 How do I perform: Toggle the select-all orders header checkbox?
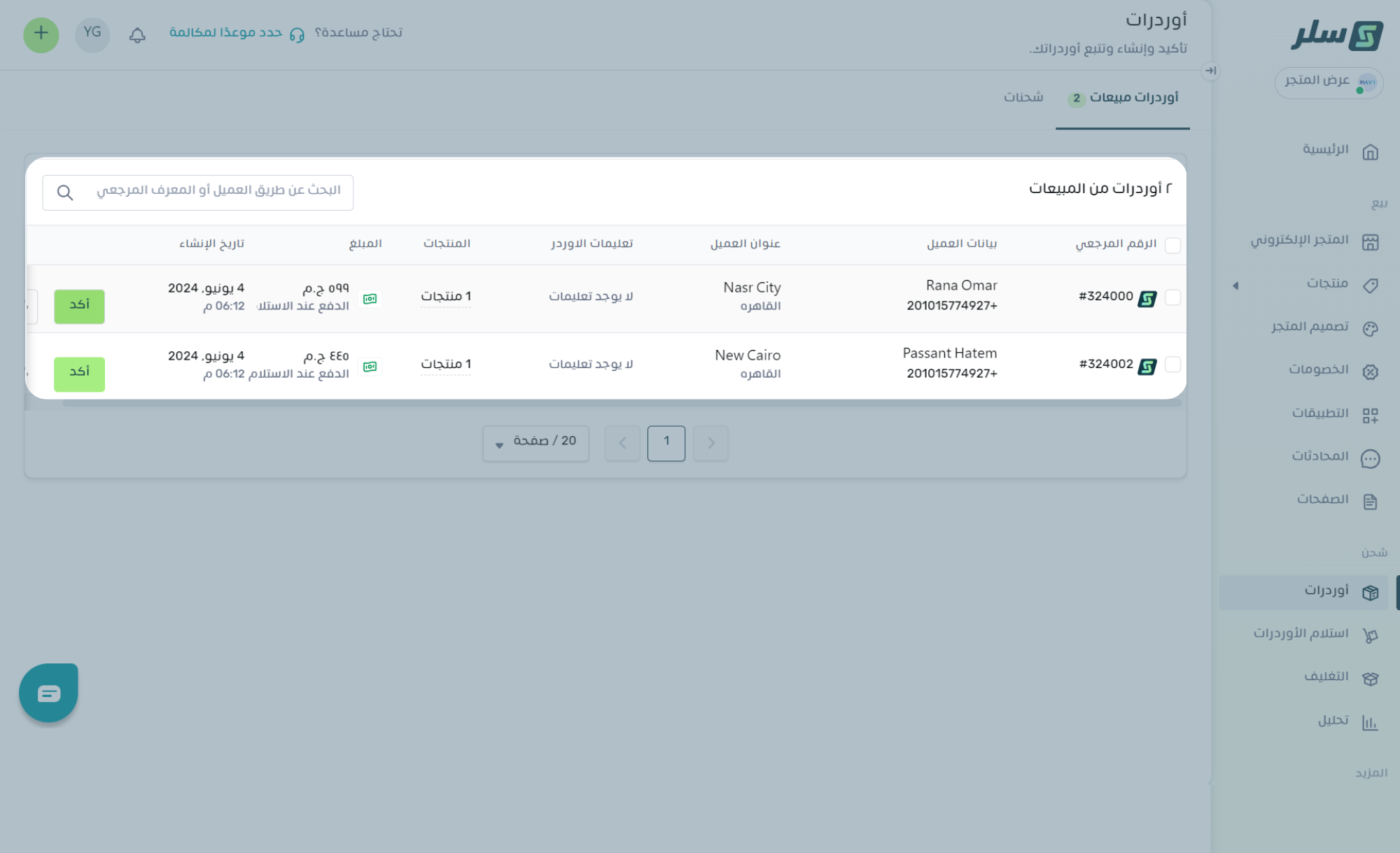(1172, 245)
